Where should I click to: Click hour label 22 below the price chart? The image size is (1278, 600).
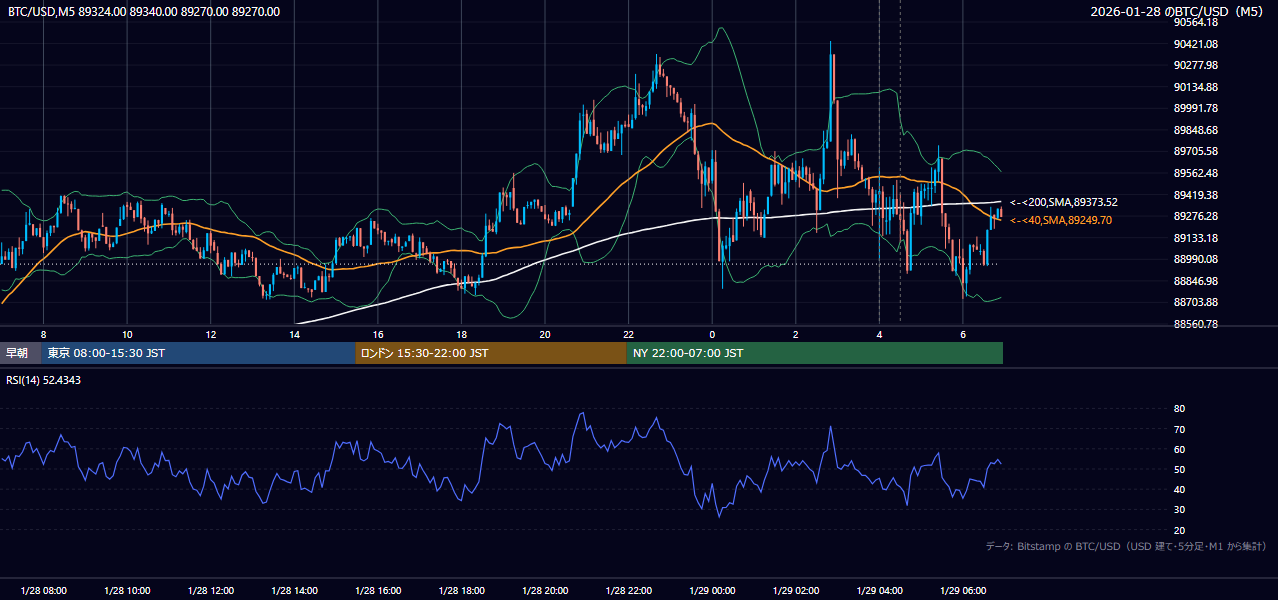pos(628,334)
